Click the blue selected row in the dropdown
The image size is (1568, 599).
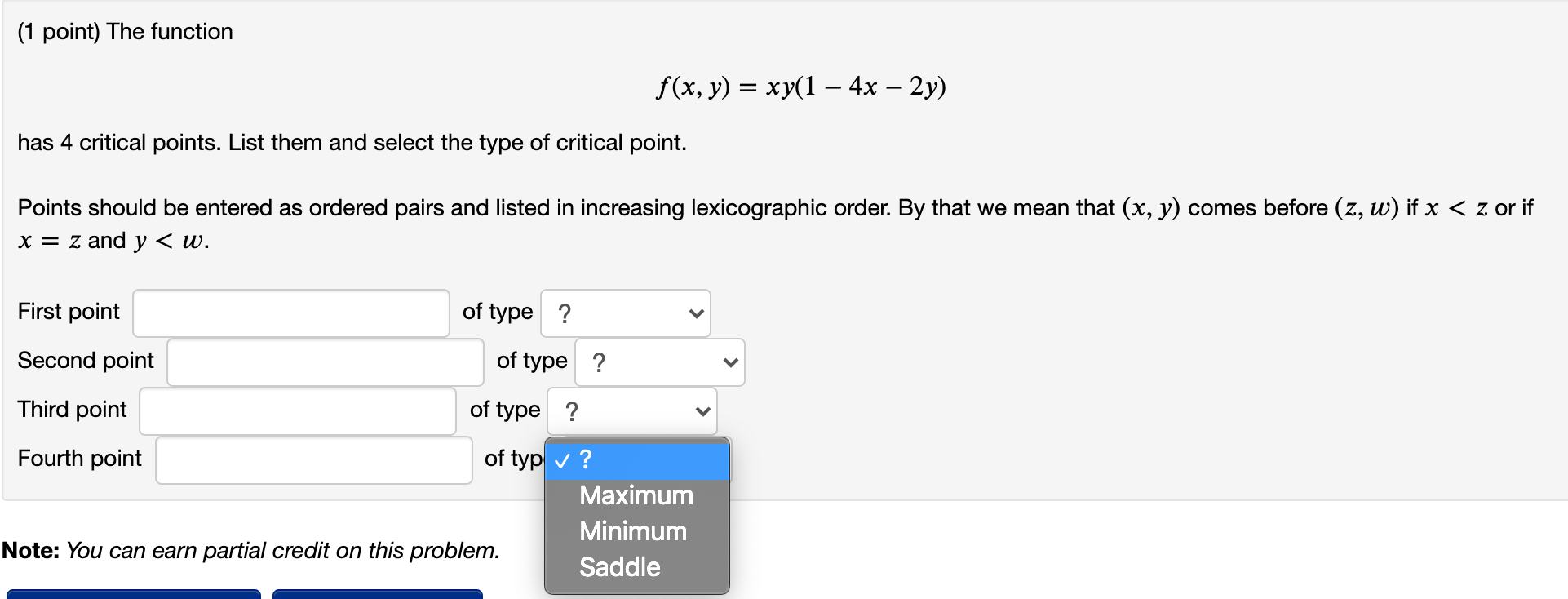click(x=636, y=460)
